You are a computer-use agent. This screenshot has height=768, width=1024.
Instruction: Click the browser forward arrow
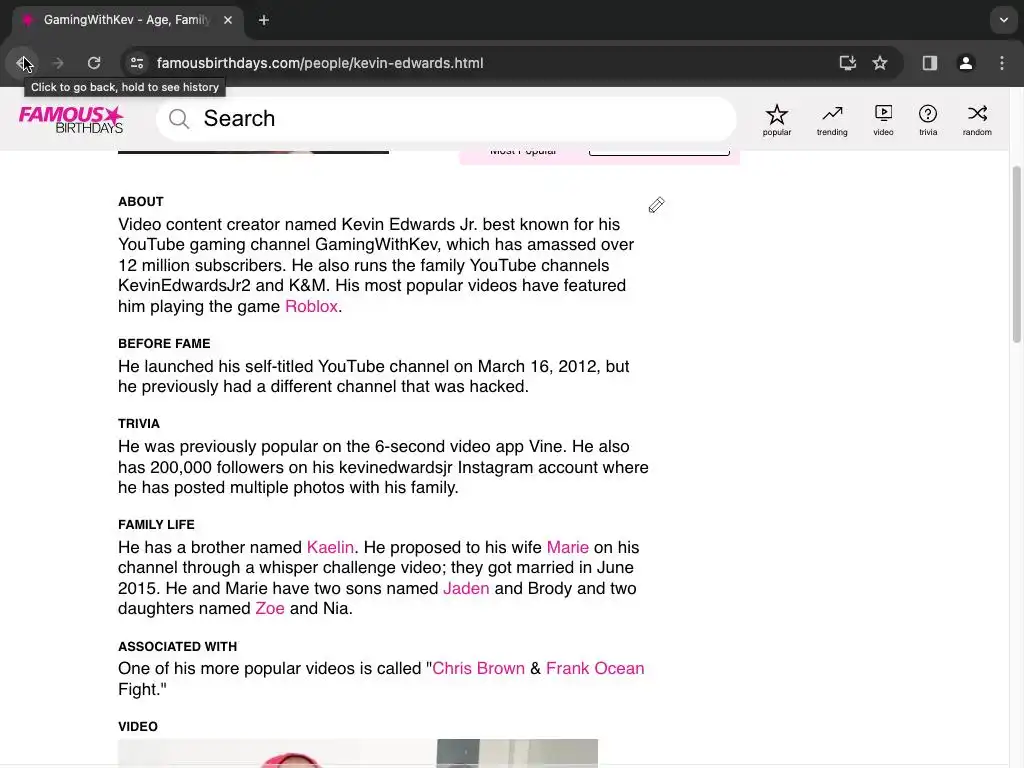coord(58,63)
